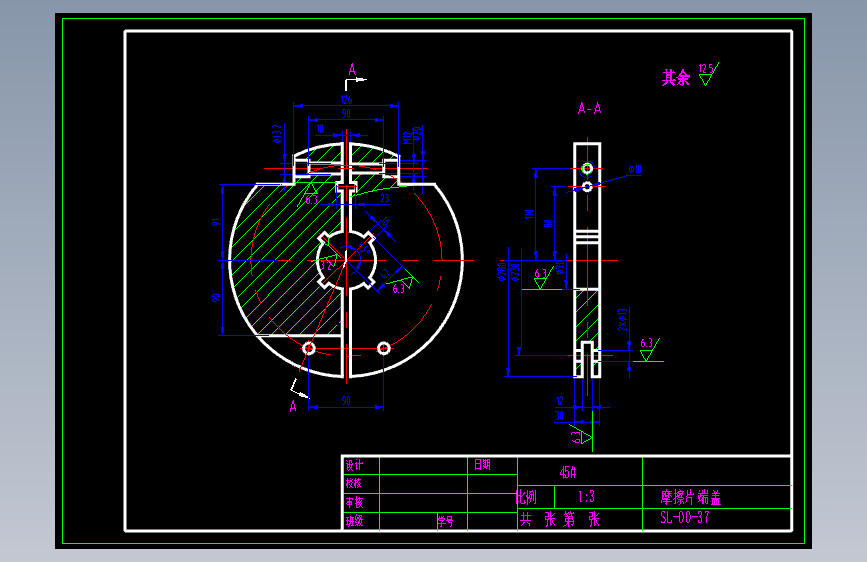The height and width of the screenshot is (562, 867).
Task: Click the '设计' title block cell
Action: pos(354,465)
